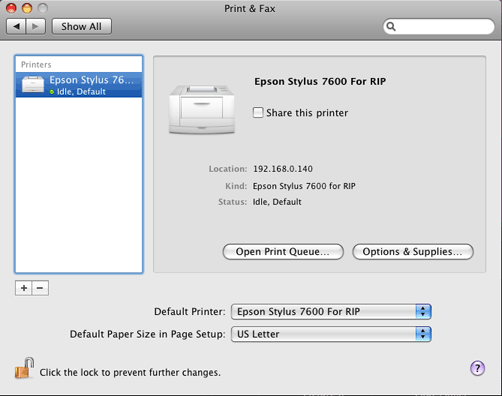The width and height of the screenshot is (502, 396).
Task: Focus the search field in toolbar
Action: click(439, 26)
